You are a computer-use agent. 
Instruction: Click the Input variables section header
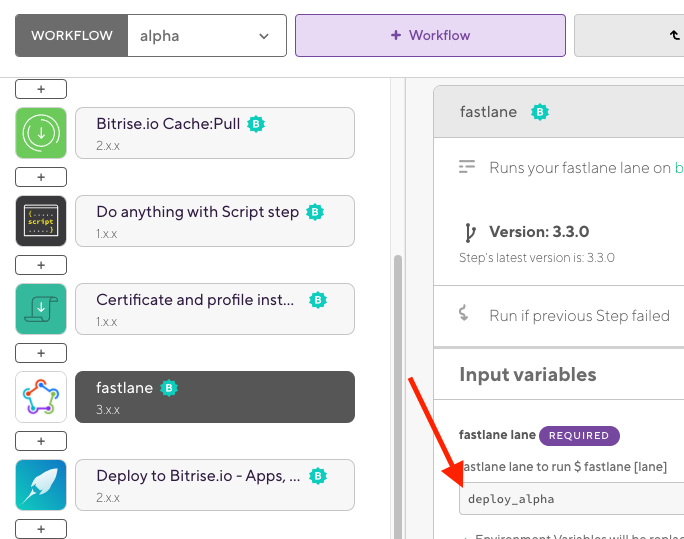pos(528,375)
